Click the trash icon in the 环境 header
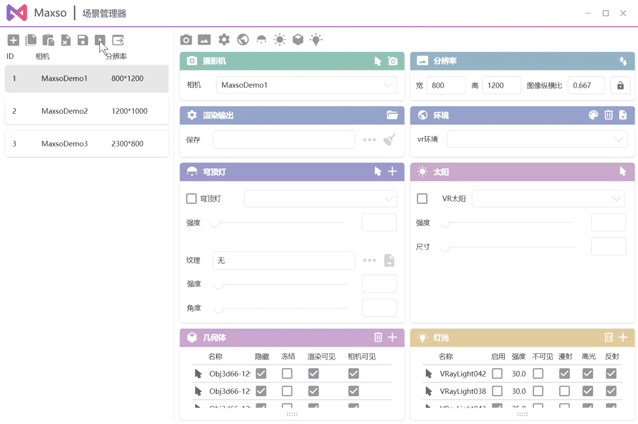The width and height of the screenshot is (638, 424). [608, 115]
